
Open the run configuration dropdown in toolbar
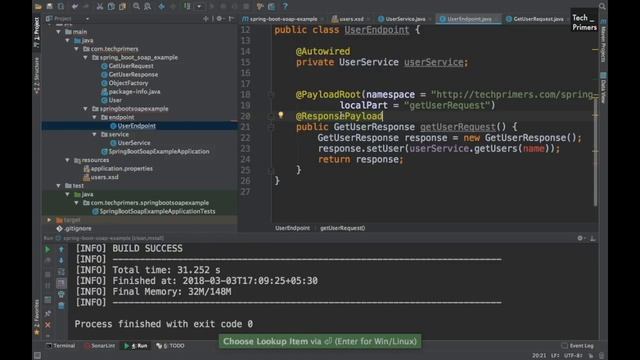click(199, 7)
